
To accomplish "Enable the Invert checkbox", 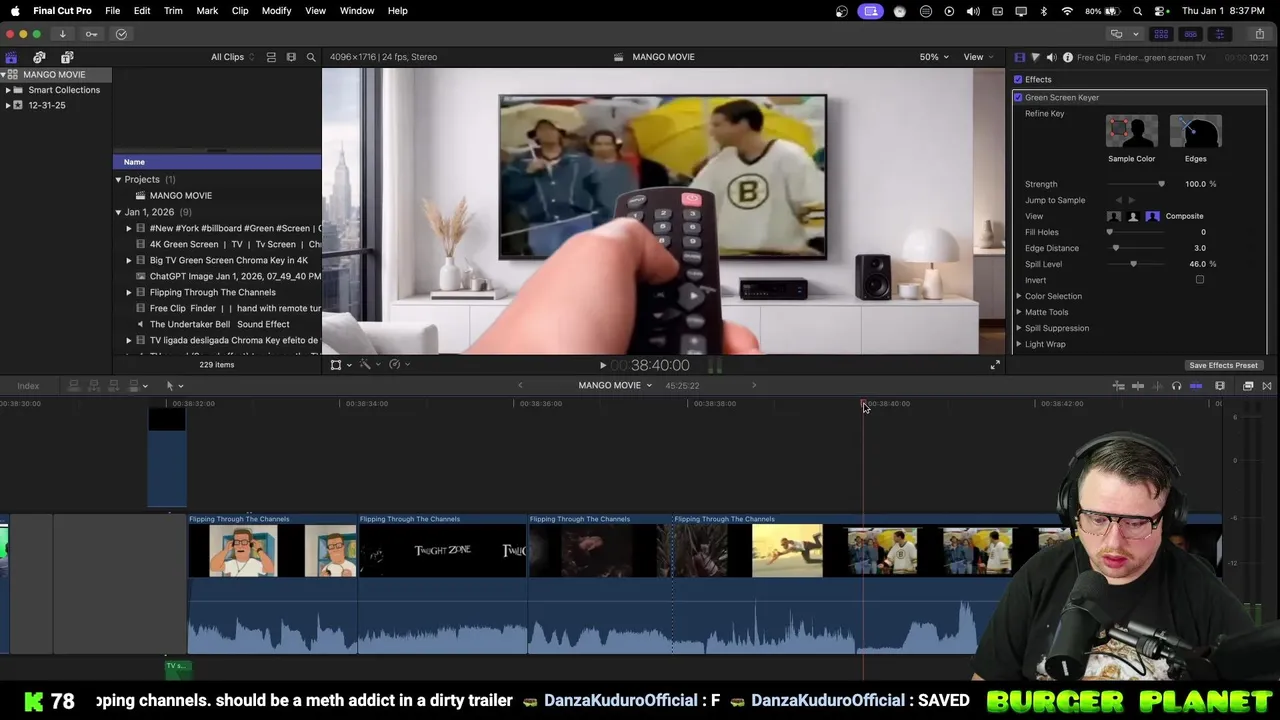I will click(1200, 280).
